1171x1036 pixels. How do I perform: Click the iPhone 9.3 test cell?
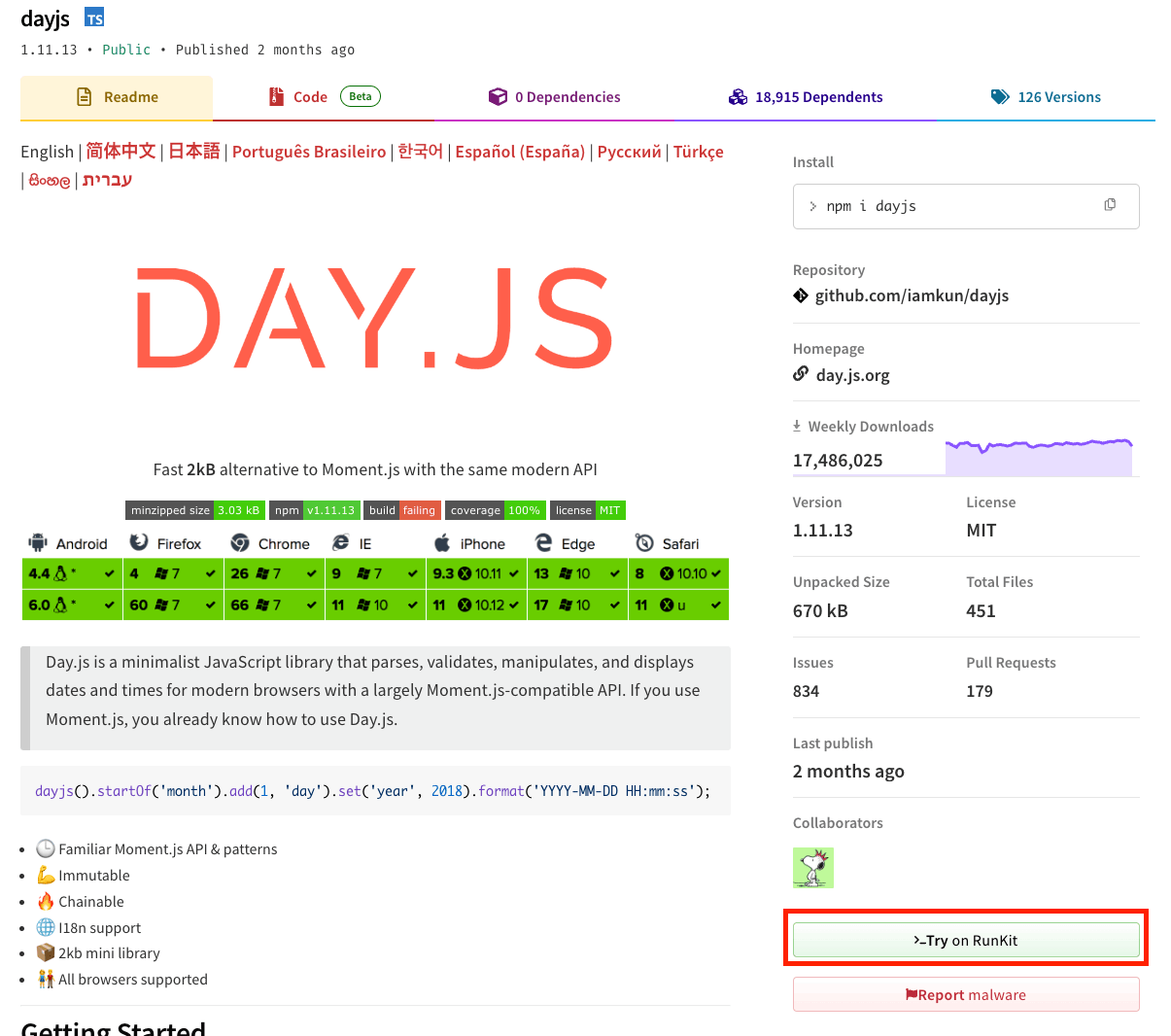(x=476, y=573)
